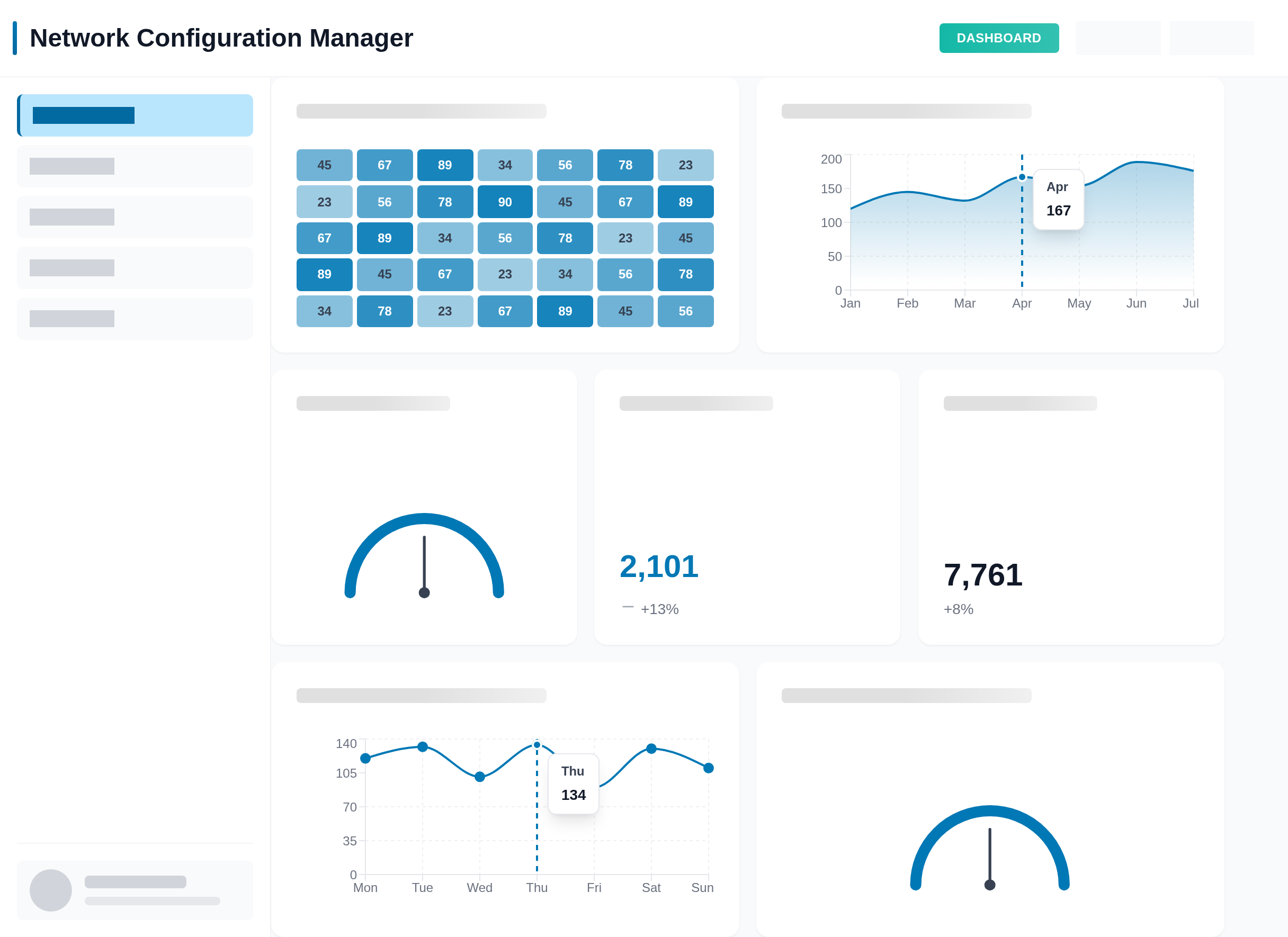Click the gauge needle in bottom-right card

point(989,857)
